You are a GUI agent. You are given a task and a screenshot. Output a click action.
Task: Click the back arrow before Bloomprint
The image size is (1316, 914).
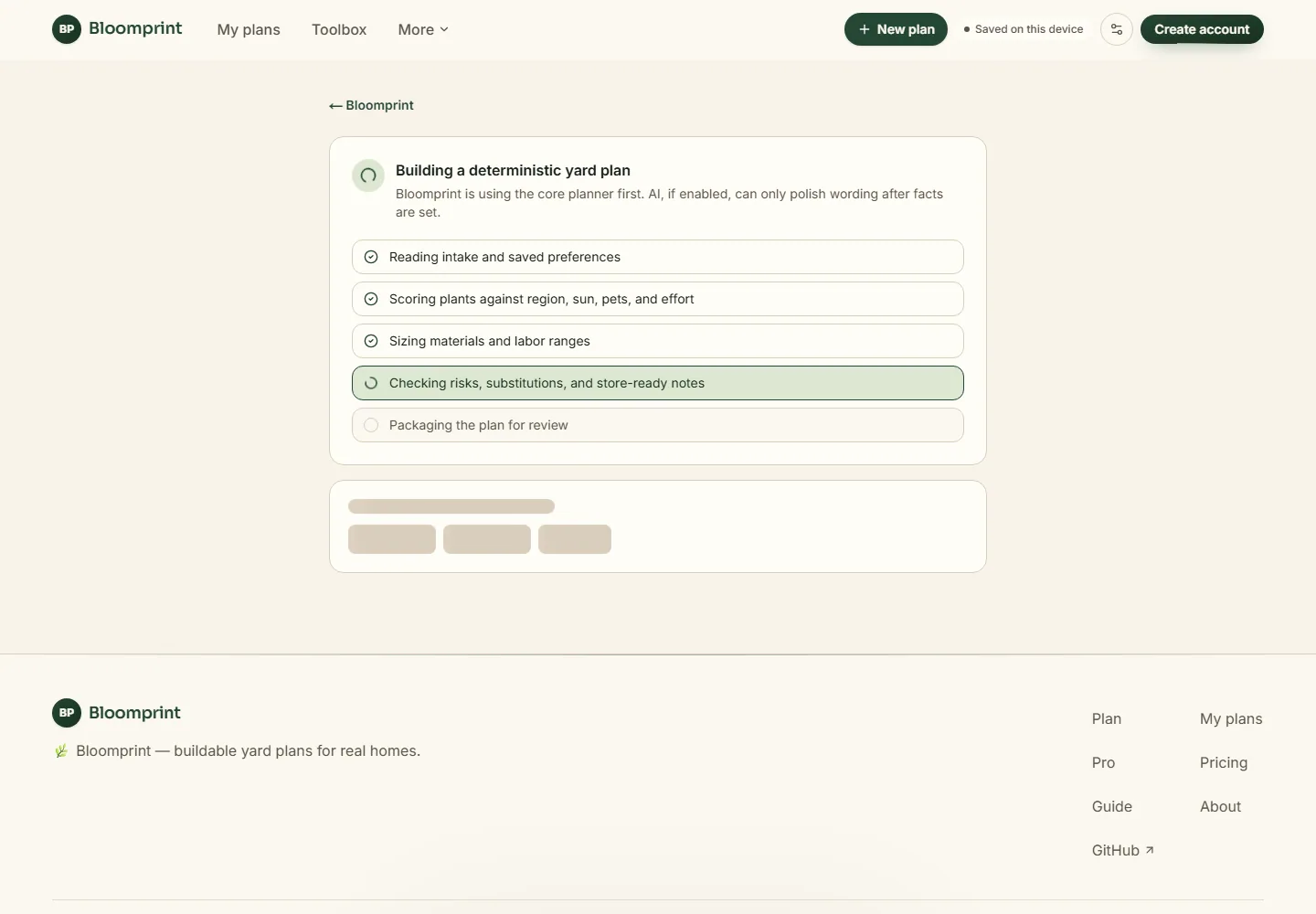(335, 106)
